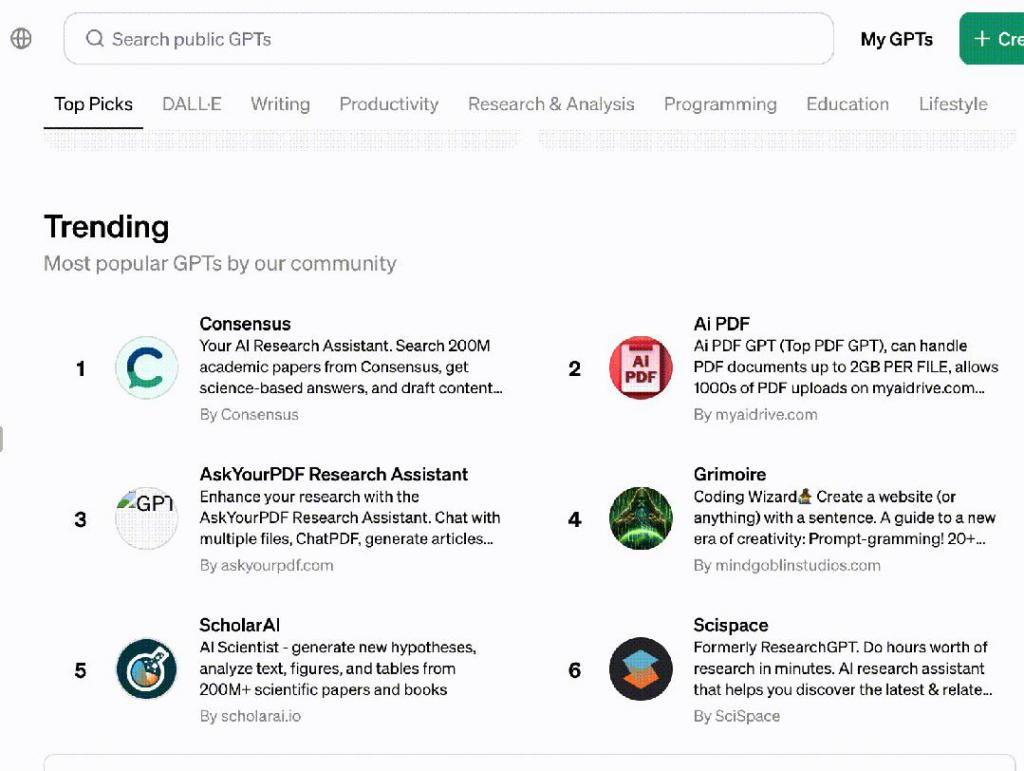This screenshot has height=771, width=1024.
Task: Click rank number 4 beside Grimoire
Action: [x=575, y=520]
